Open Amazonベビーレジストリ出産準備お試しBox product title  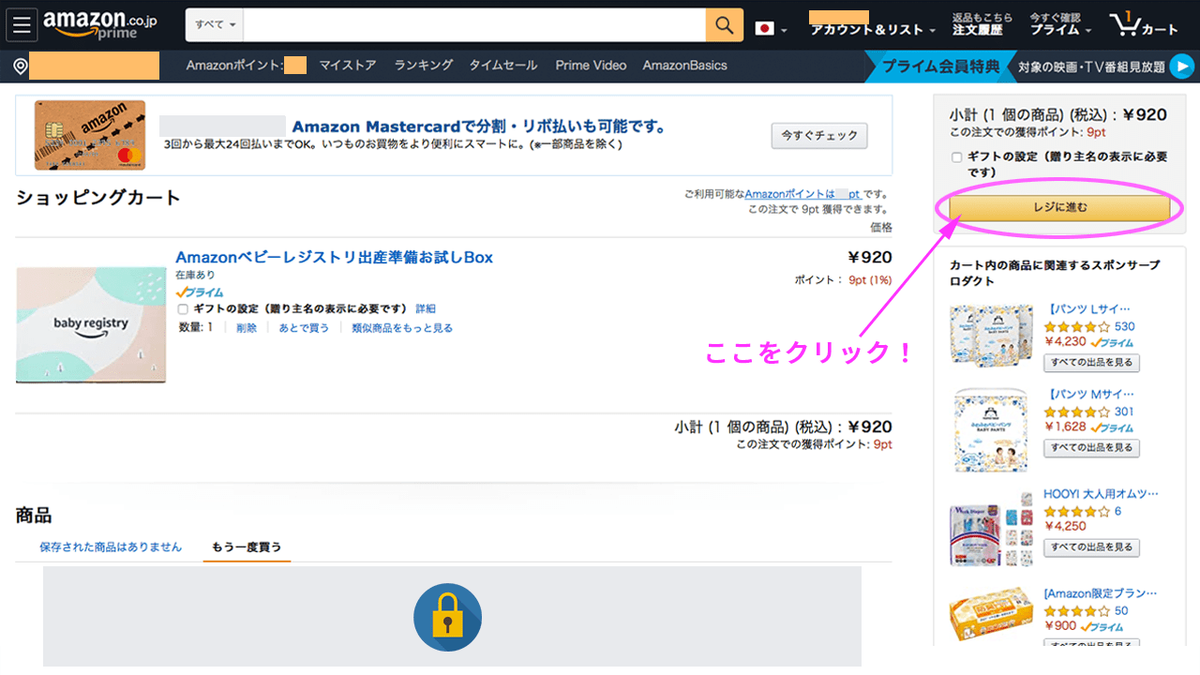click(334, 257)
